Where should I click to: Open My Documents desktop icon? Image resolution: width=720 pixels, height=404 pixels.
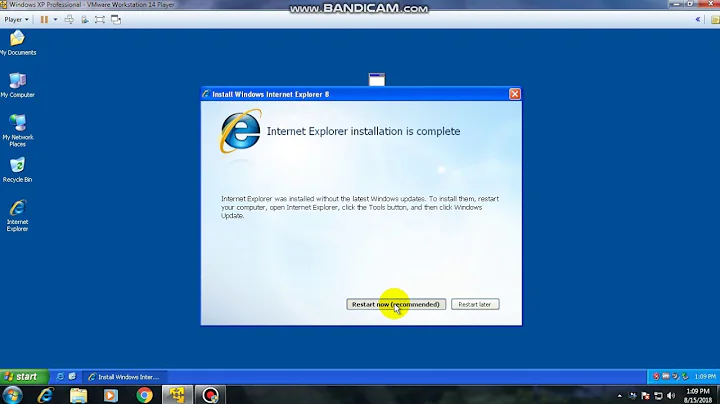[x=17, y=43]
